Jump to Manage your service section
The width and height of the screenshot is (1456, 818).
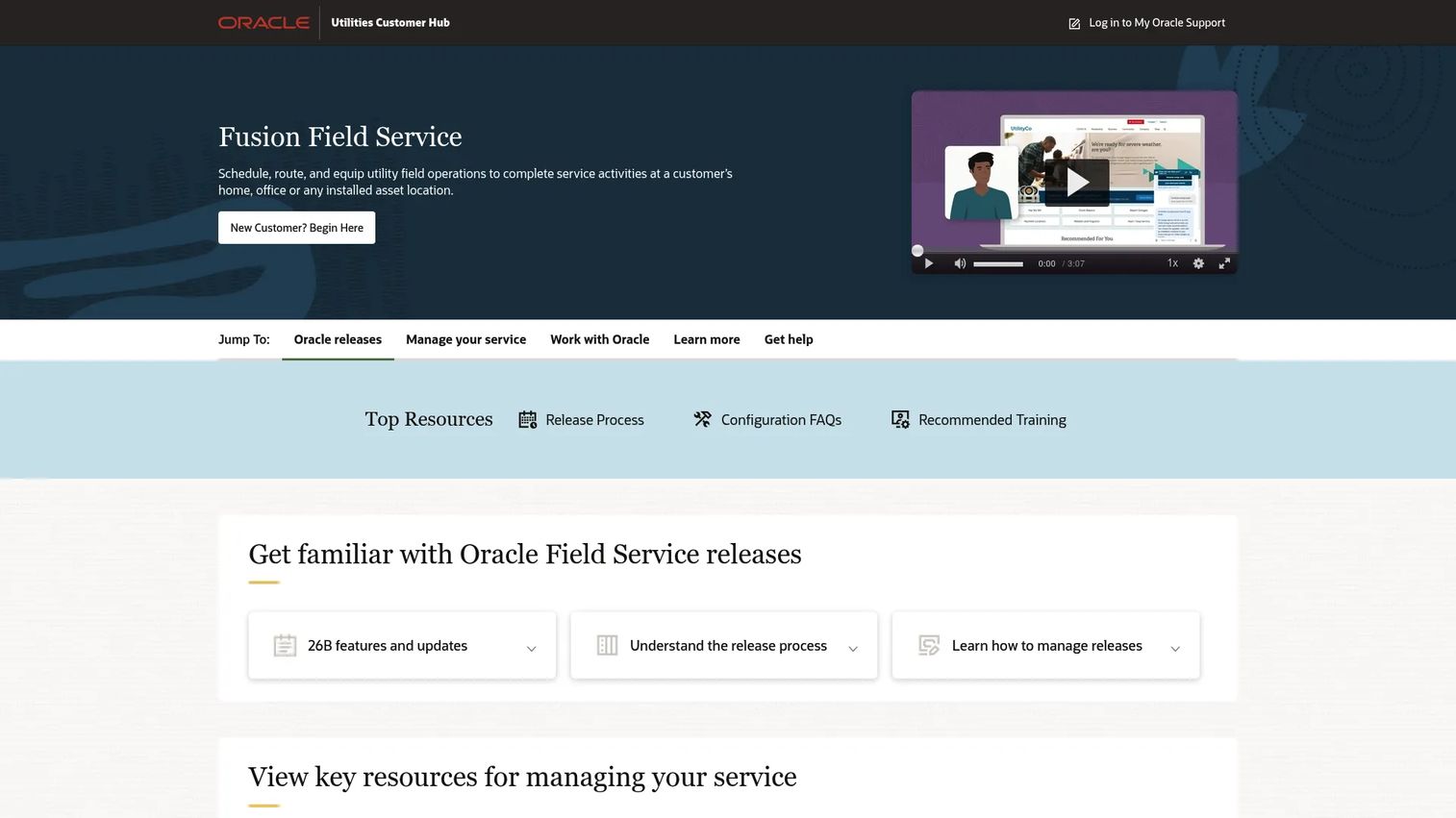point(465,339)
